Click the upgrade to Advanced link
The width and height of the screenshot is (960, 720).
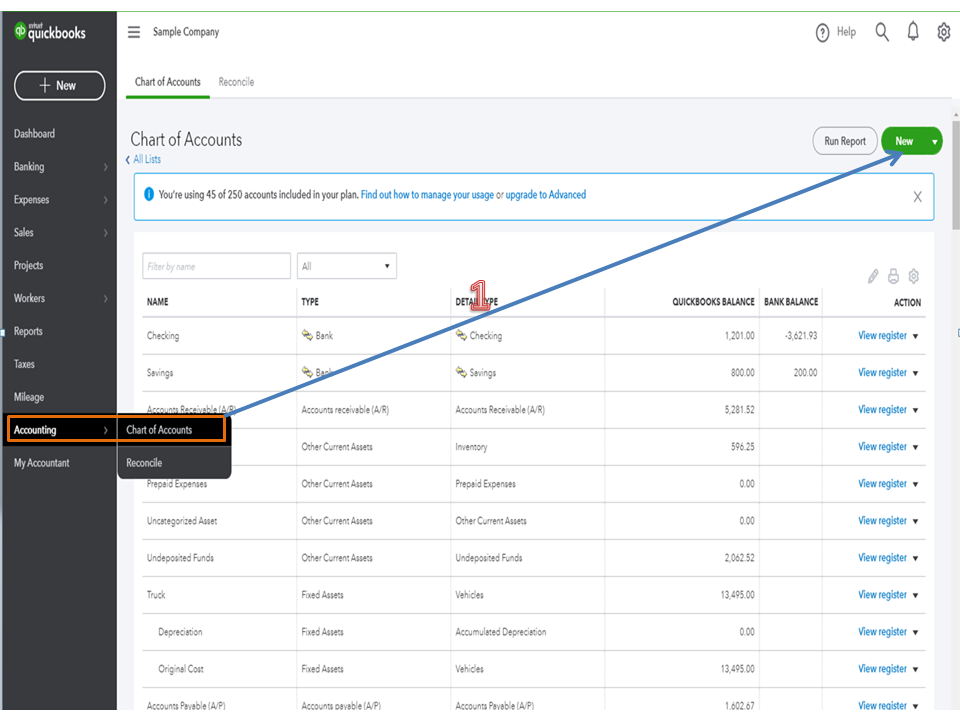[x=545, y=195]
